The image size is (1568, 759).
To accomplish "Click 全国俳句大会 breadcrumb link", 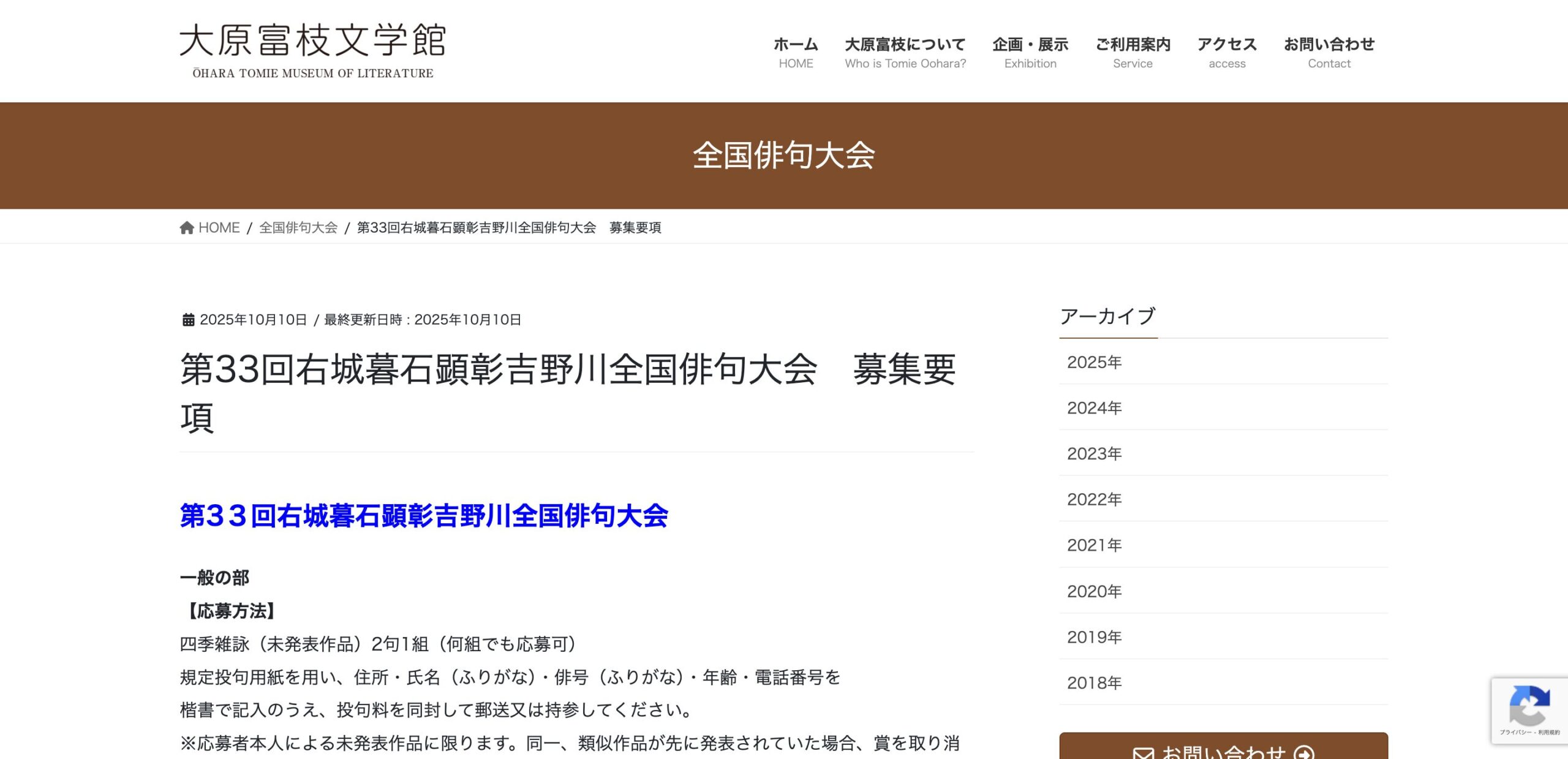I will click(298, 228).
